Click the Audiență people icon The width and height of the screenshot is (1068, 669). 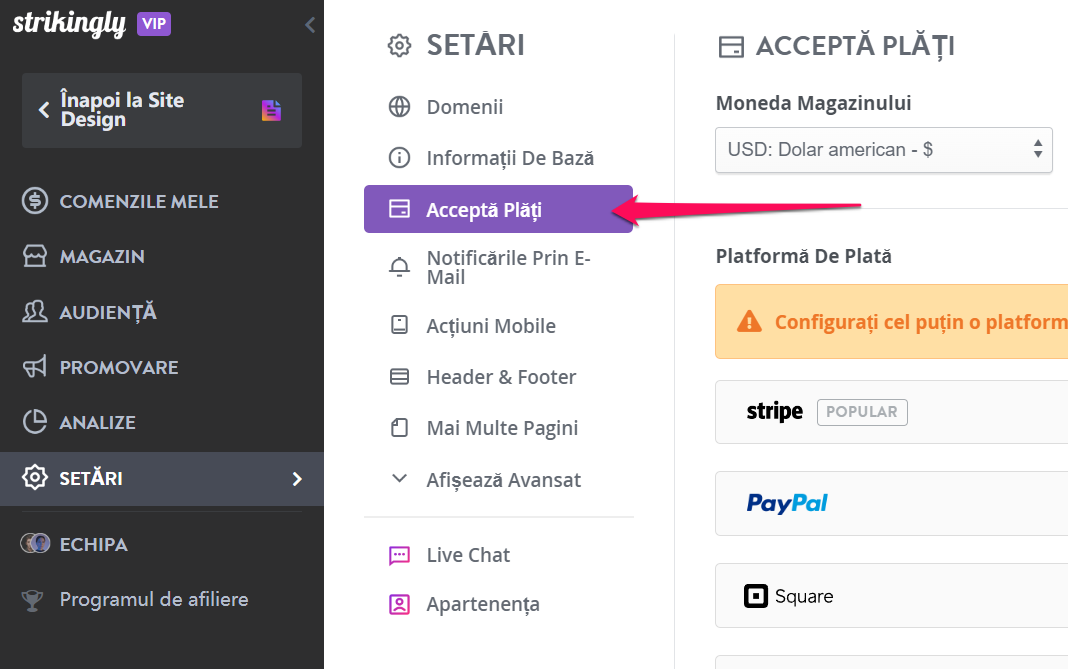pyautogui.click(x=35, y=312)
